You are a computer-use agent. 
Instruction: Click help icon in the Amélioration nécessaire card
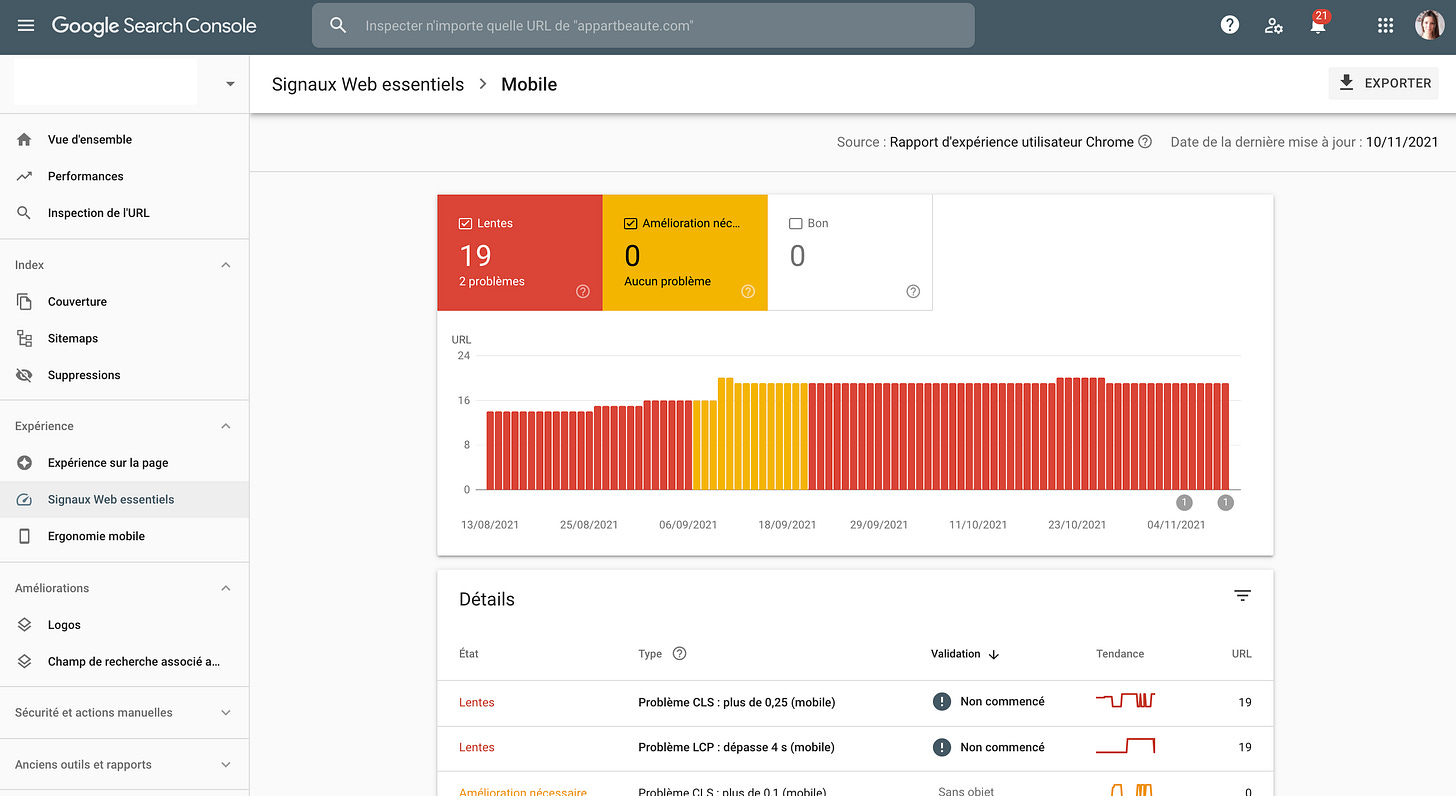(x=748, y=292)
